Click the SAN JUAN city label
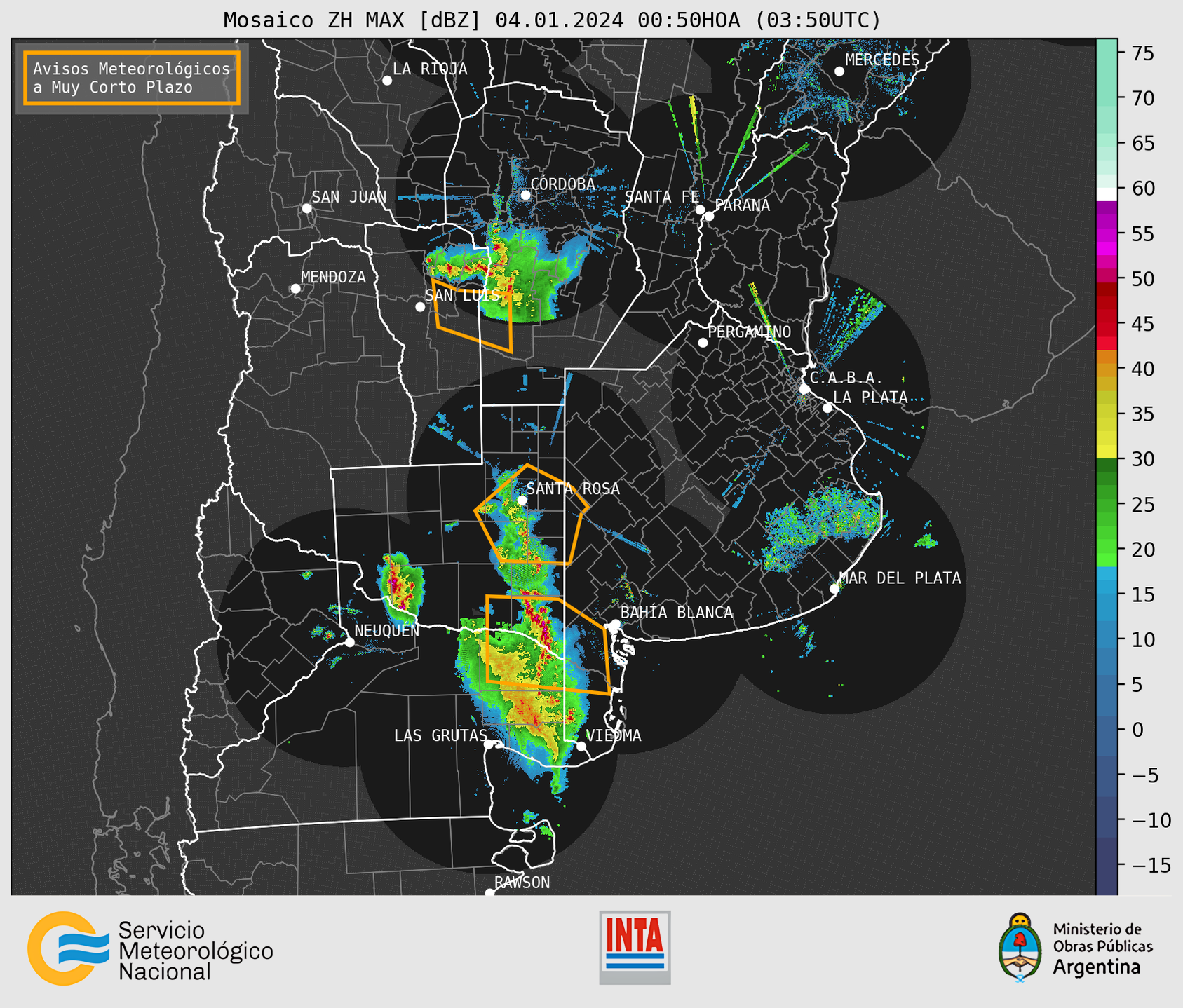 (349, 197)
